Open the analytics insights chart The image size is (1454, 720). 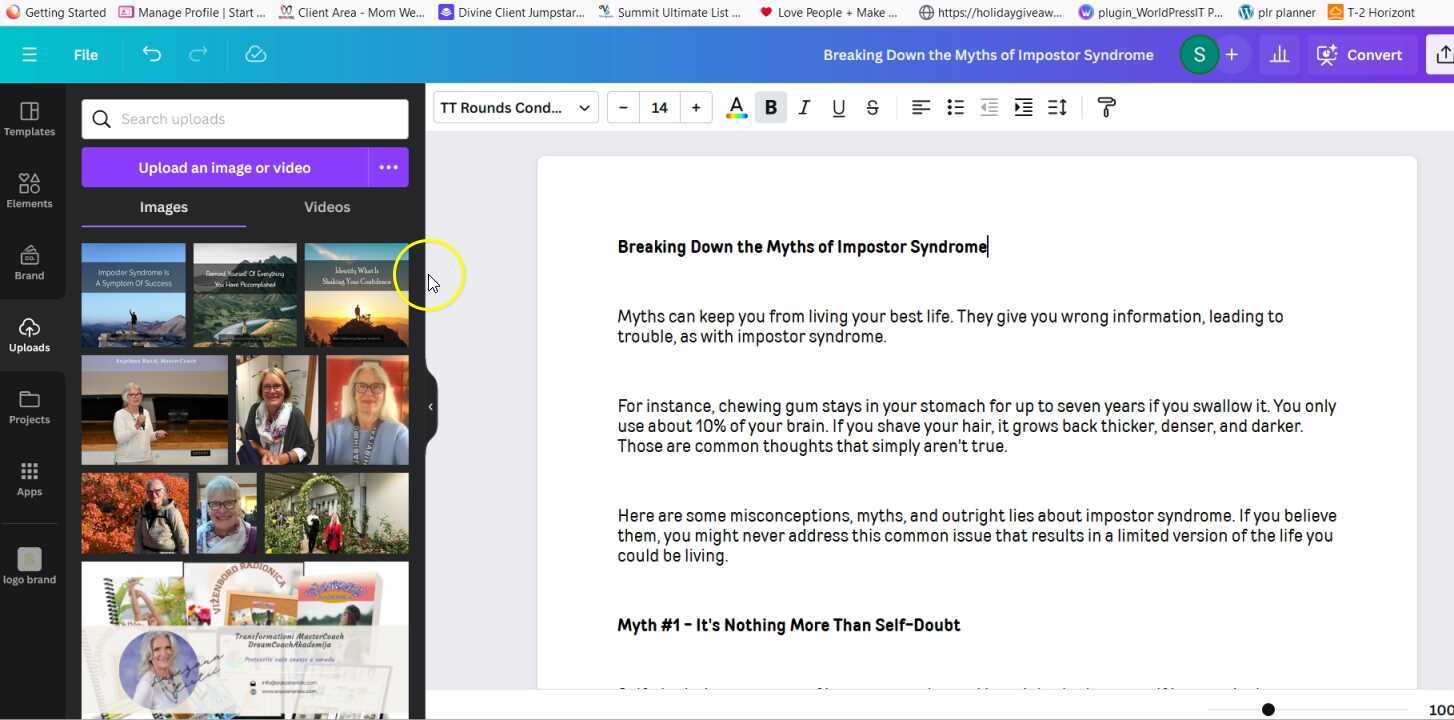[1279, 55]
